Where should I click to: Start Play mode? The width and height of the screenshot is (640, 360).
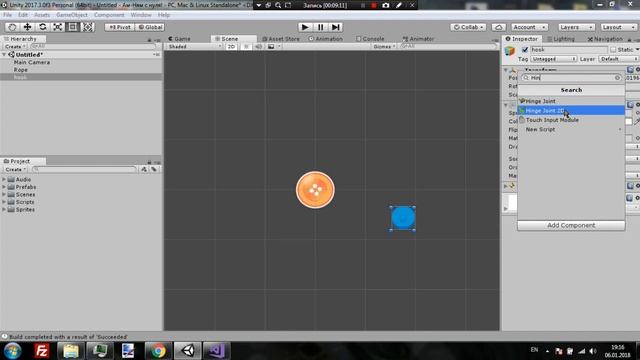click(x=305, y=27)
